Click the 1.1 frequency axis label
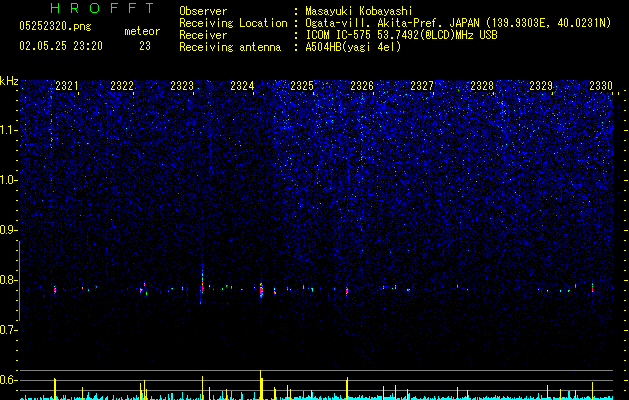 pos(9,130)
